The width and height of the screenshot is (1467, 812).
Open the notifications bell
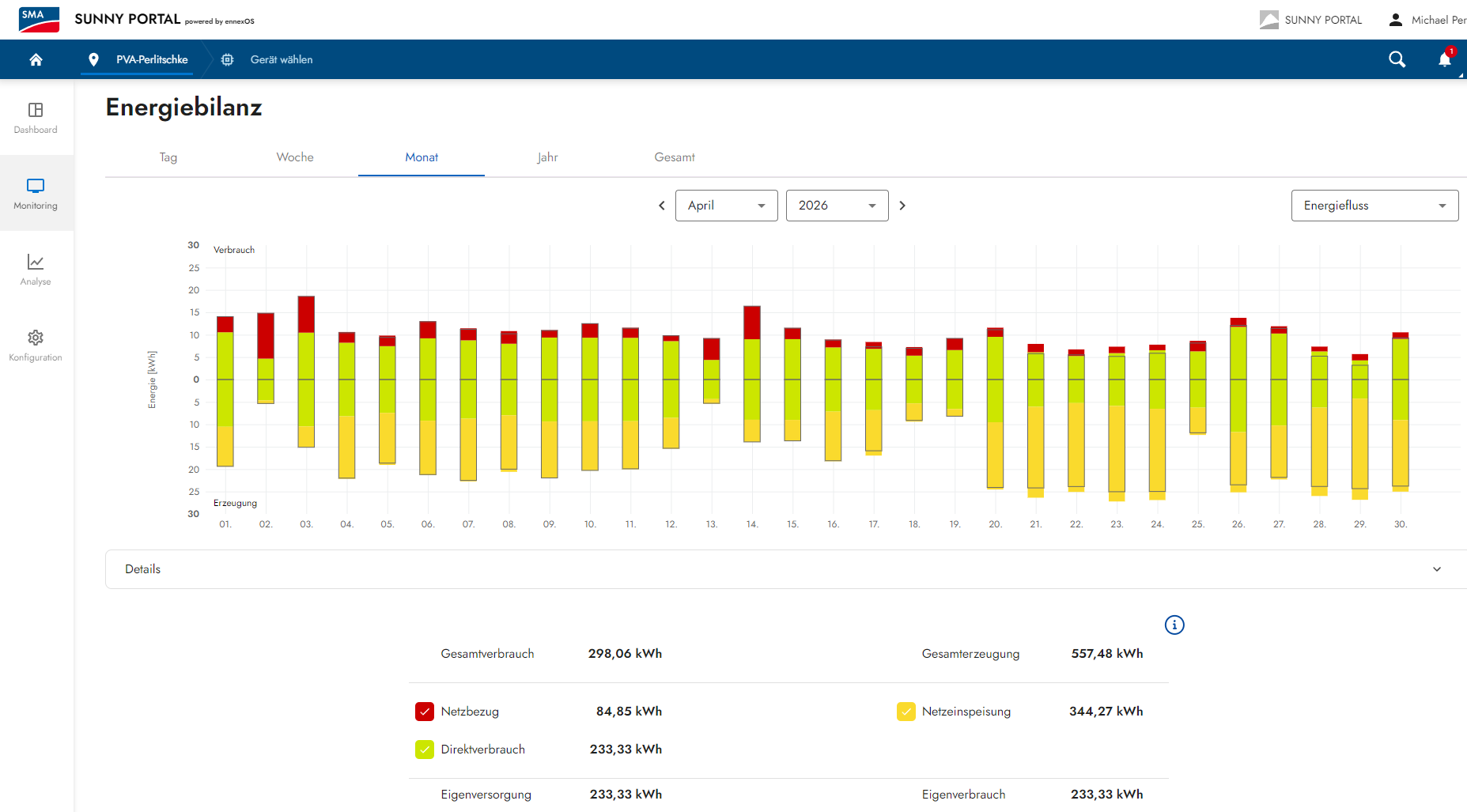pyautogui.click(x=1445, y=59)
